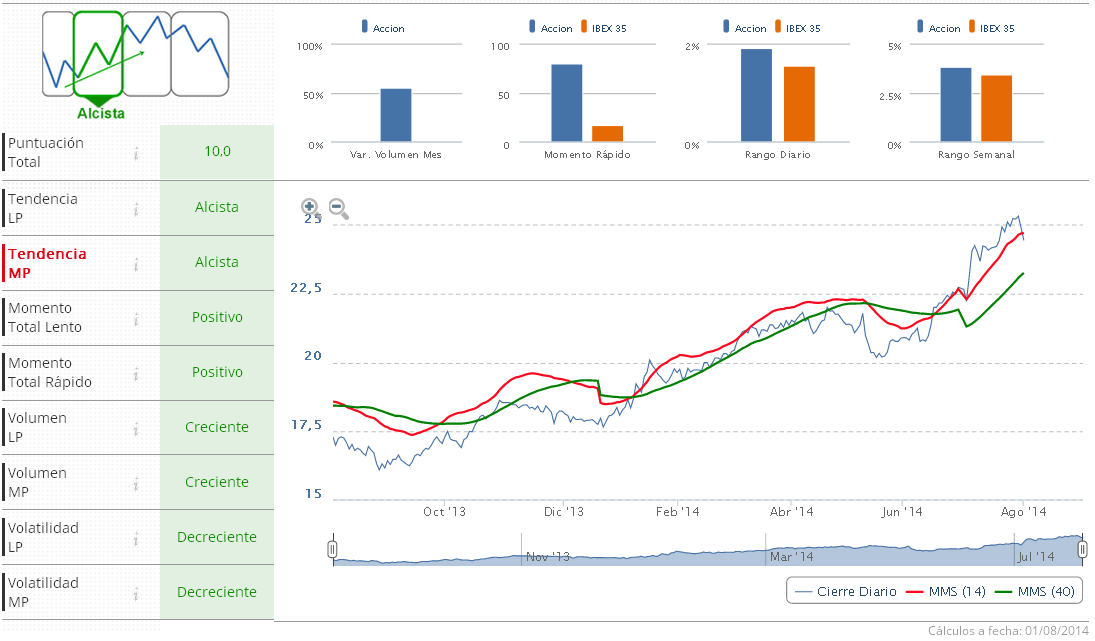Image resolution: width=1095 pixels, height=641 pixels.
Task: Click the zoom out magnifier icon
Action: (x=338, y=208)
